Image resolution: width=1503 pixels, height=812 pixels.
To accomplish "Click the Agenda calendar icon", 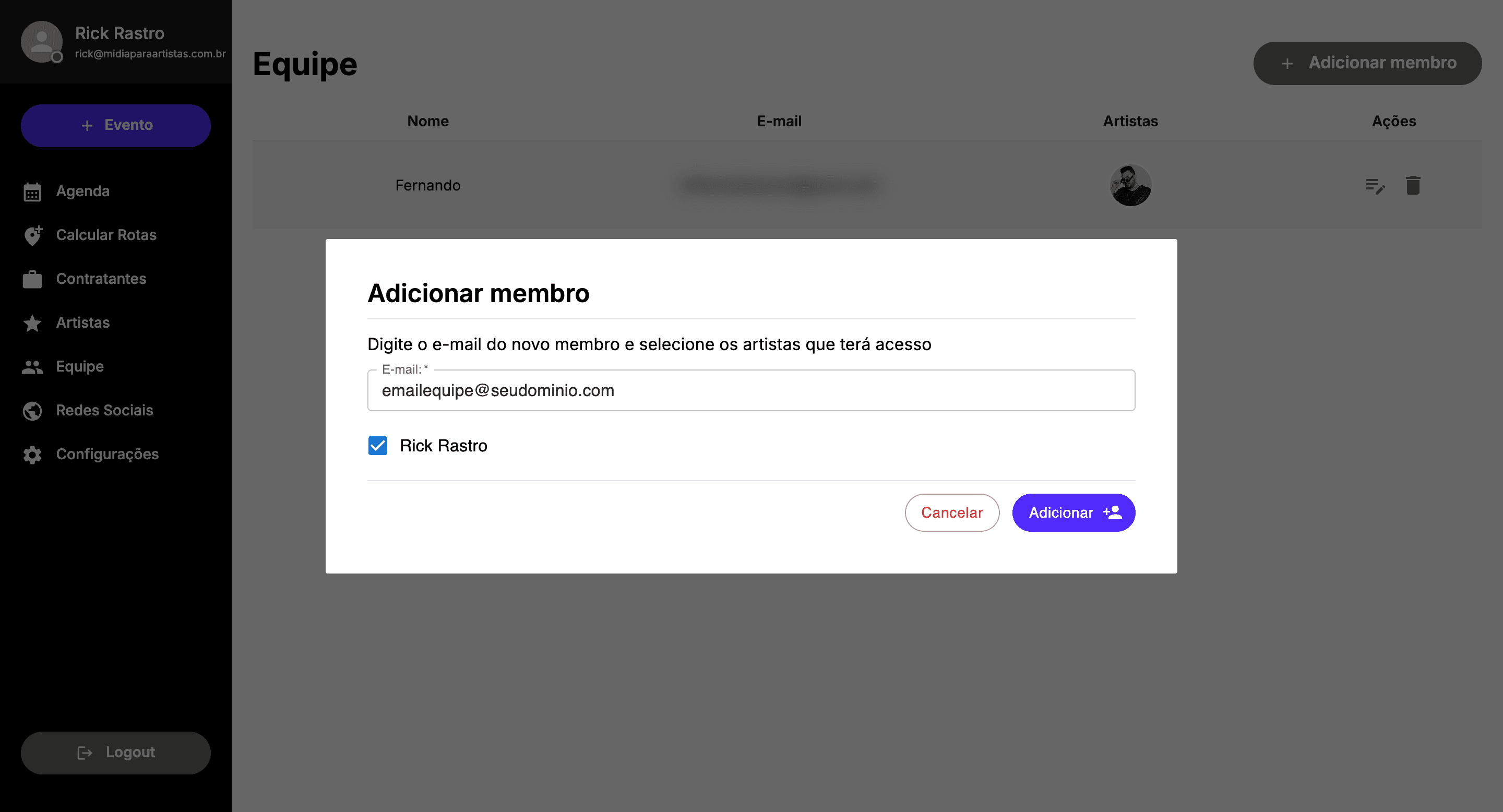I will pyautogui.click(x=32, y=192).
